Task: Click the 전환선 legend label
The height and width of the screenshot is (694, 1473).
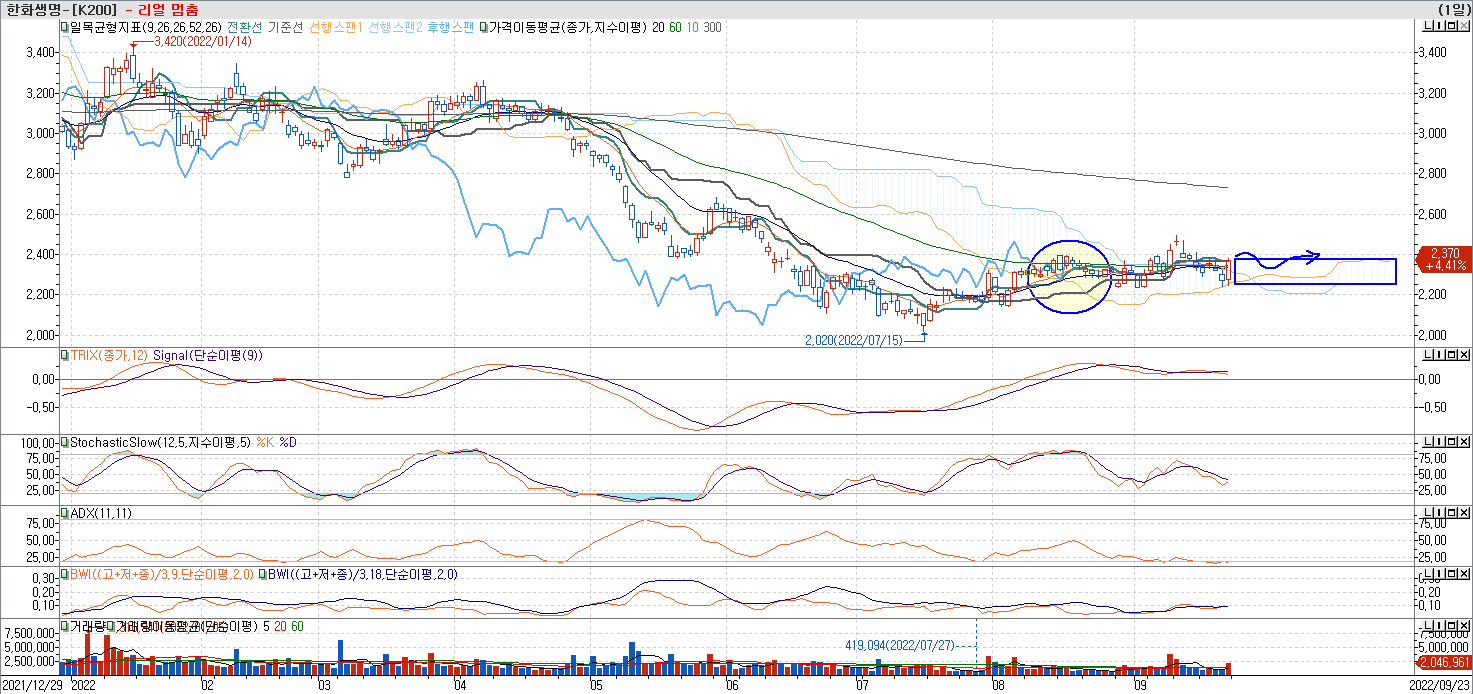Action: pyautogui.click(x=245, y=27)
